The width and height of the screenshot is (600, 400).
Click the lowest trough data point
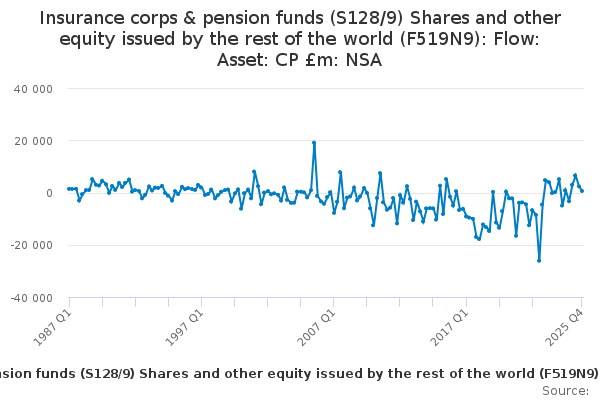(539, 261)
